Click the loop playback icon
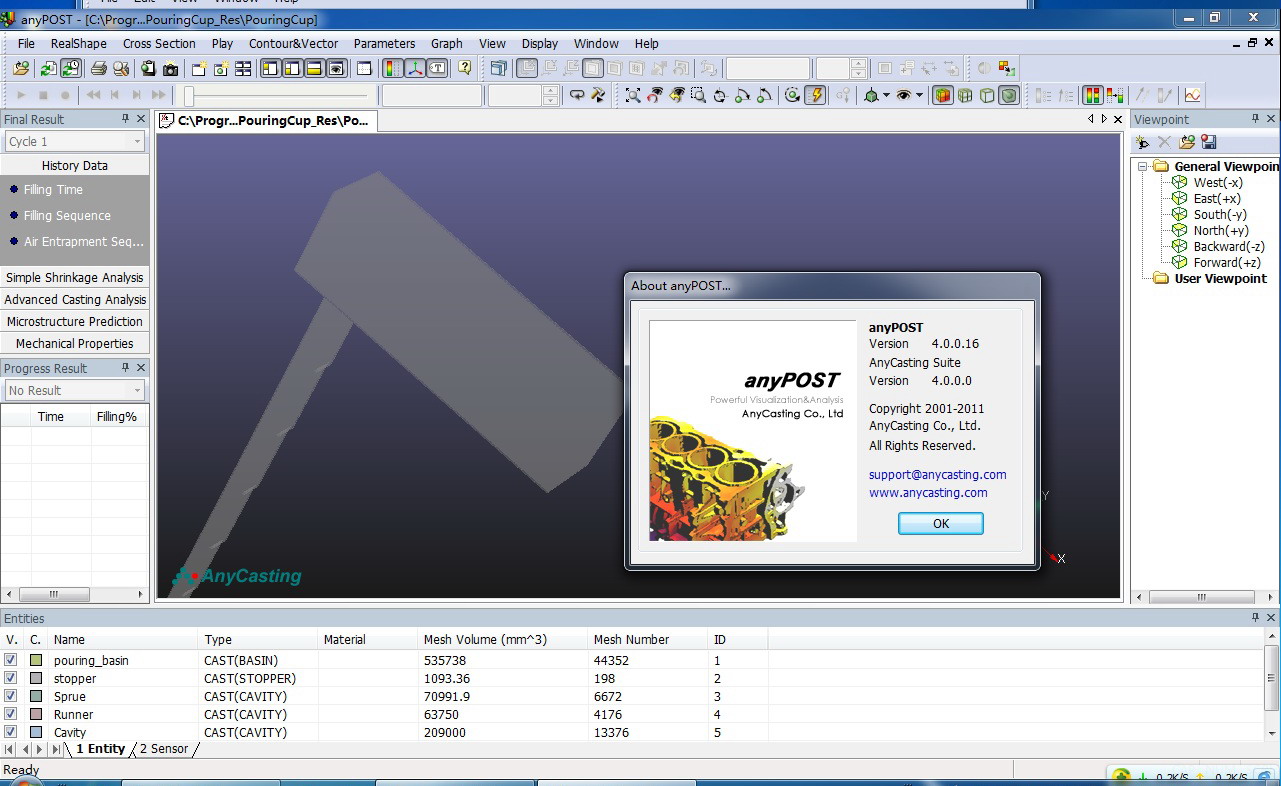The image size is (1281, 786). 577,95
